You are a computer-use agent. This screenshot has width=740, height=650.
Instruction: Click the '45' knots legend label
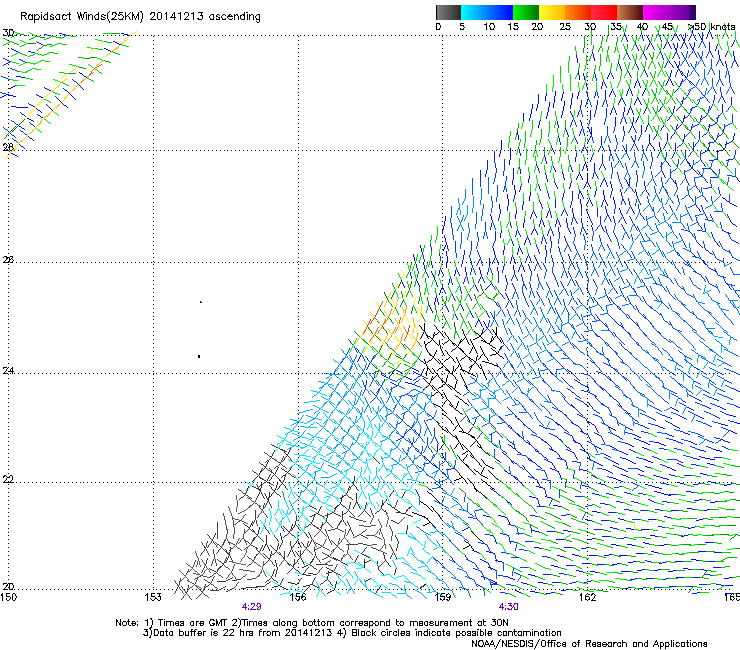(667, 27)
